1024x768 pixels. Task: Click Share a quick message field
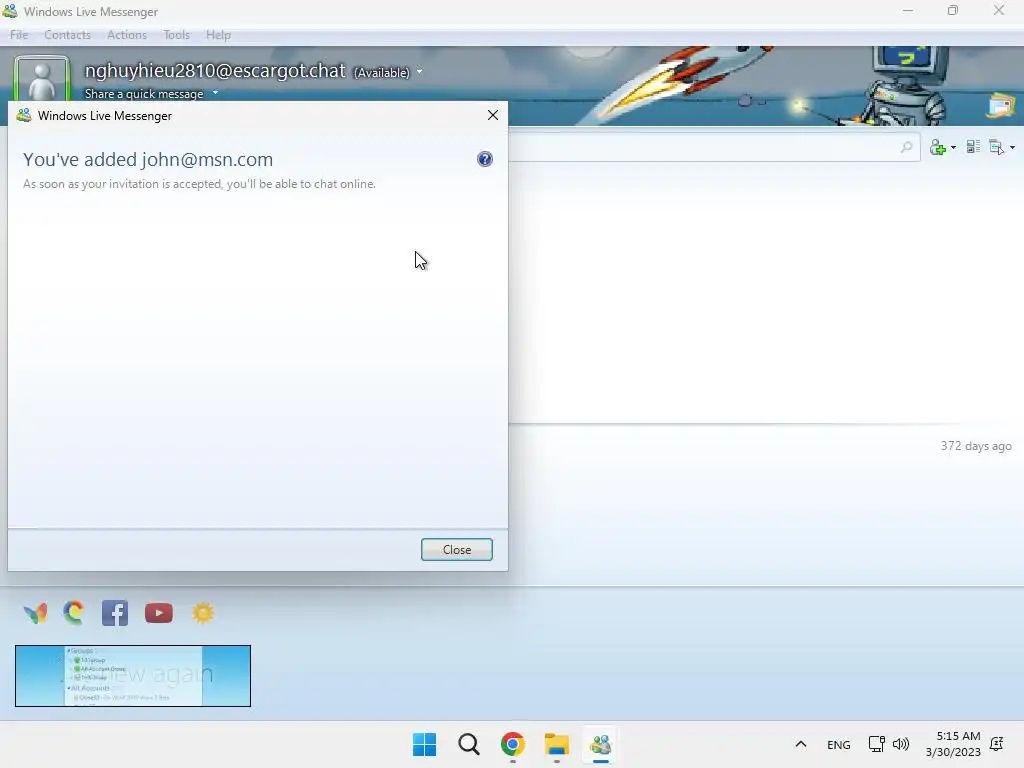[144, 93]
